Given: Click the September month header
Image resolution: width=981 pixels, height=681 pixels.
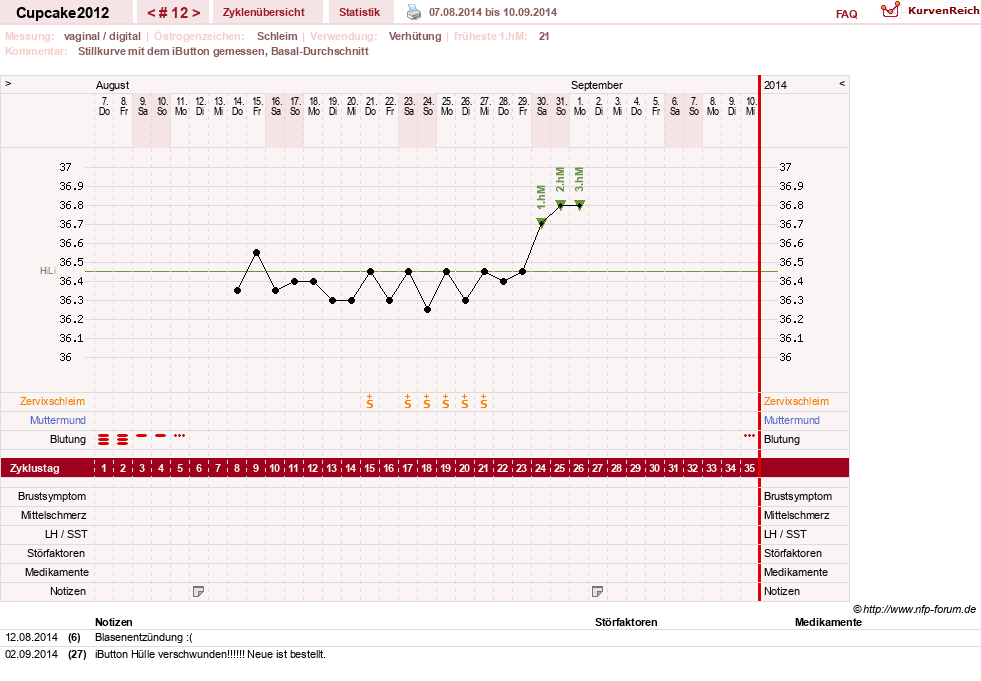Looking at the screenshot, I should (596, 85).
